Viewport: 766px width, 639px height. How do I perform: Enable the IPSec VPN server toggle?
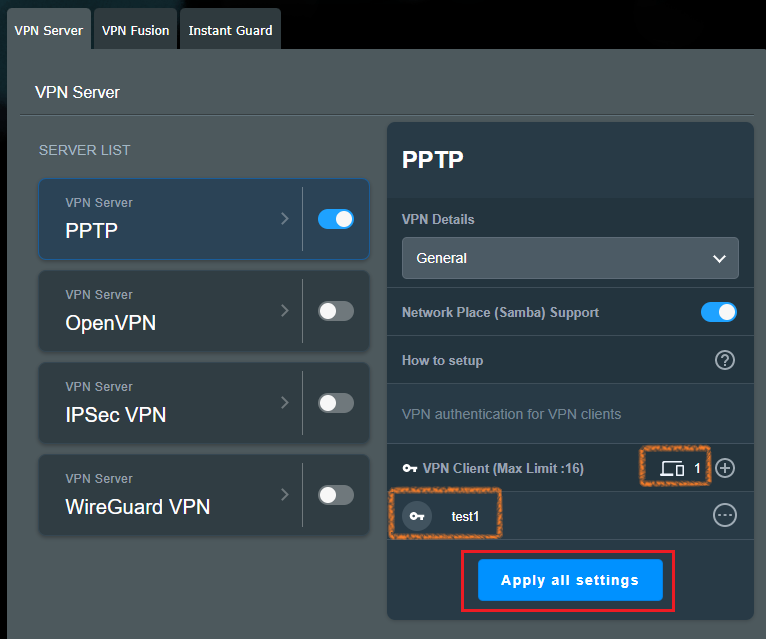[x=336, y=403]
